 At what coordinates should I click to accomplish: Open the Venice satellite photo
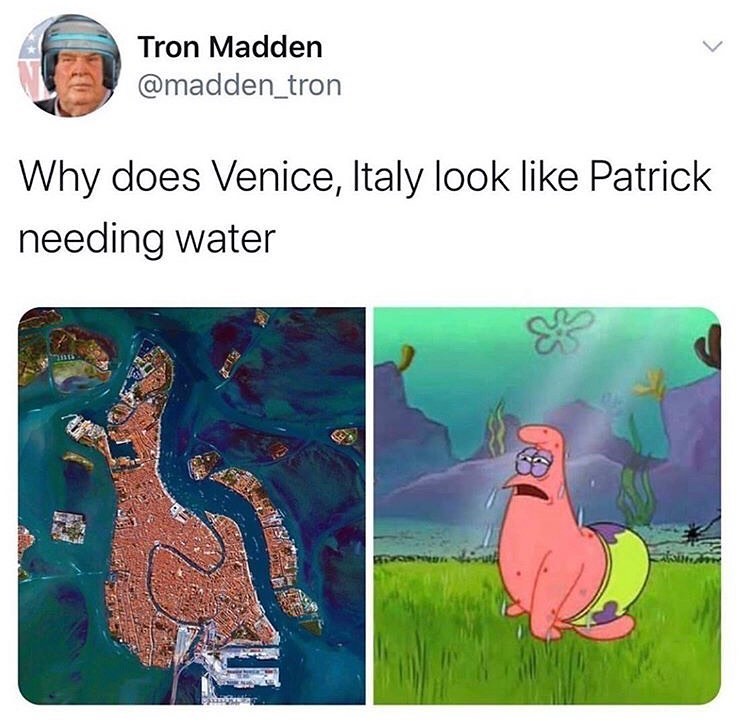point(192,506)
